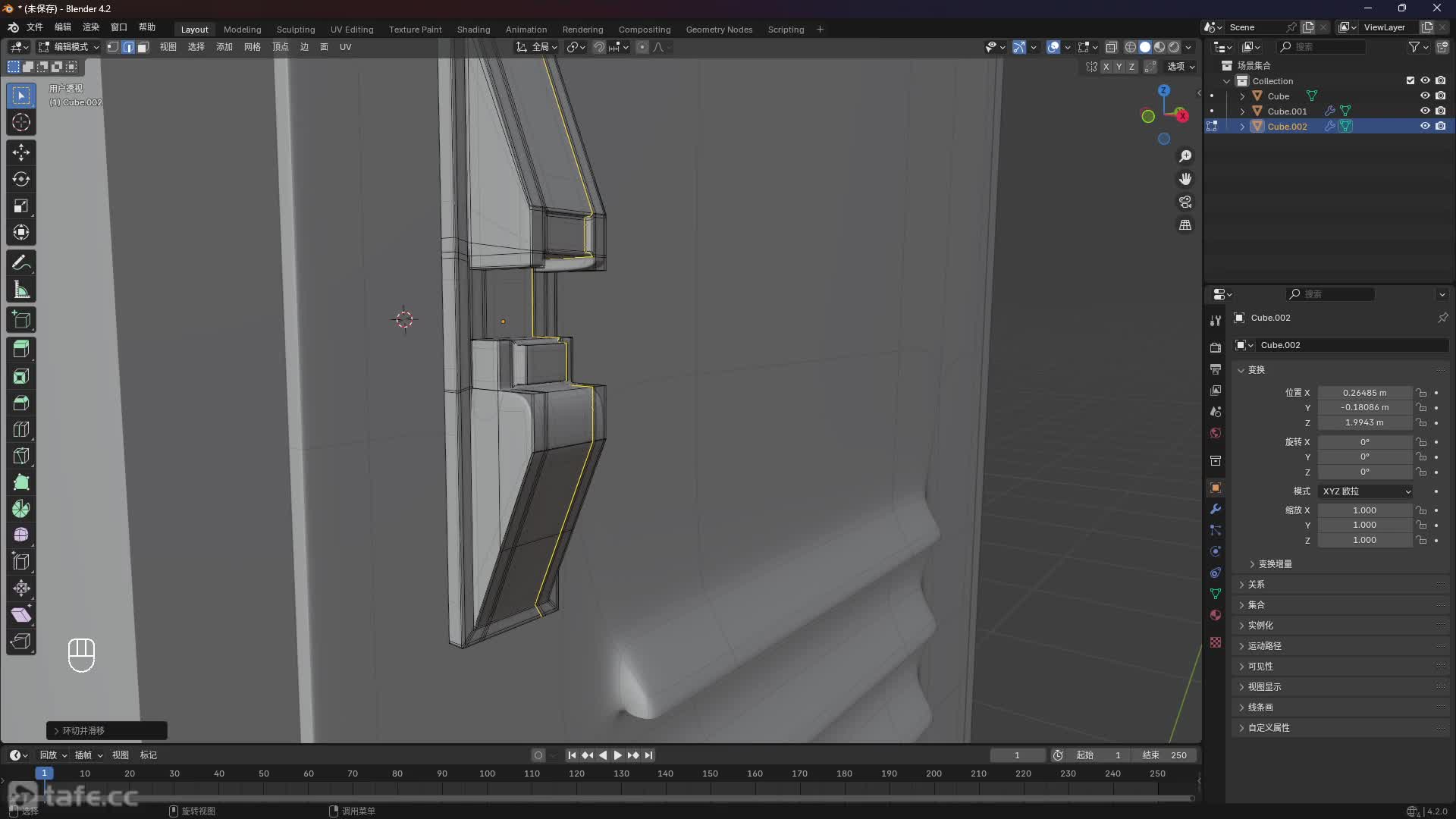This screenshot has width=1456, height=819.
Task: Open the Object Data mesh properties tab
Action: (x=1216, y=594)
